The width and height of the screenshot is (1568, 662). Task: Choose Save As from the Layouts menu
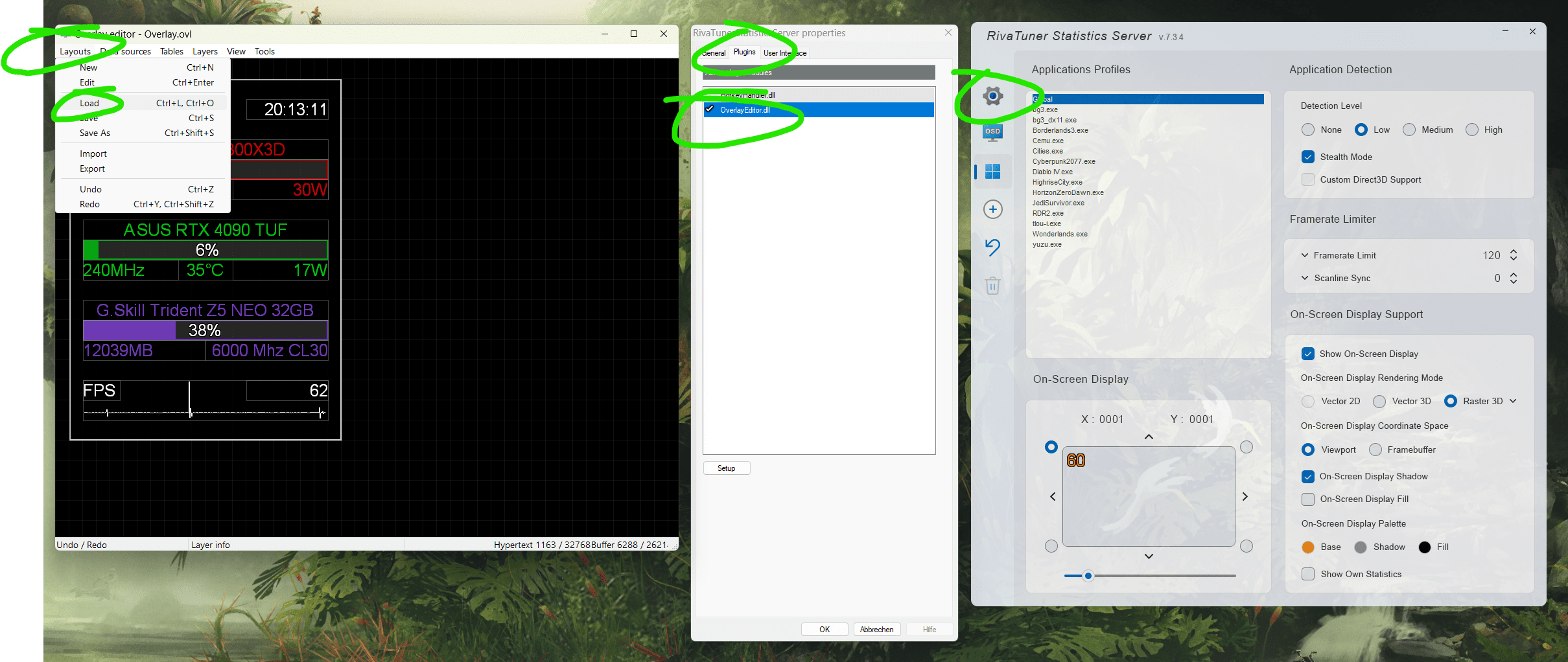[x=143, y=133]
